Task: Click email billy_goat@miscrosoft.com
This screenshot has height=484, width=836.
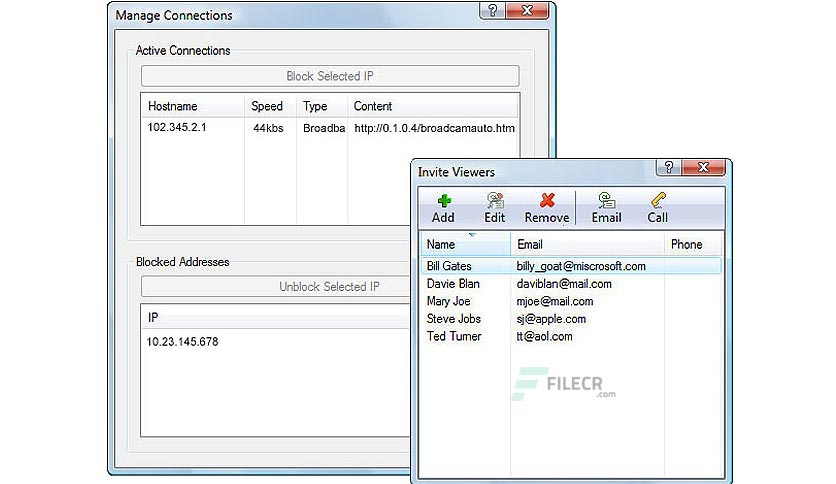Action: pyautogui.click(x=581, y=266)
